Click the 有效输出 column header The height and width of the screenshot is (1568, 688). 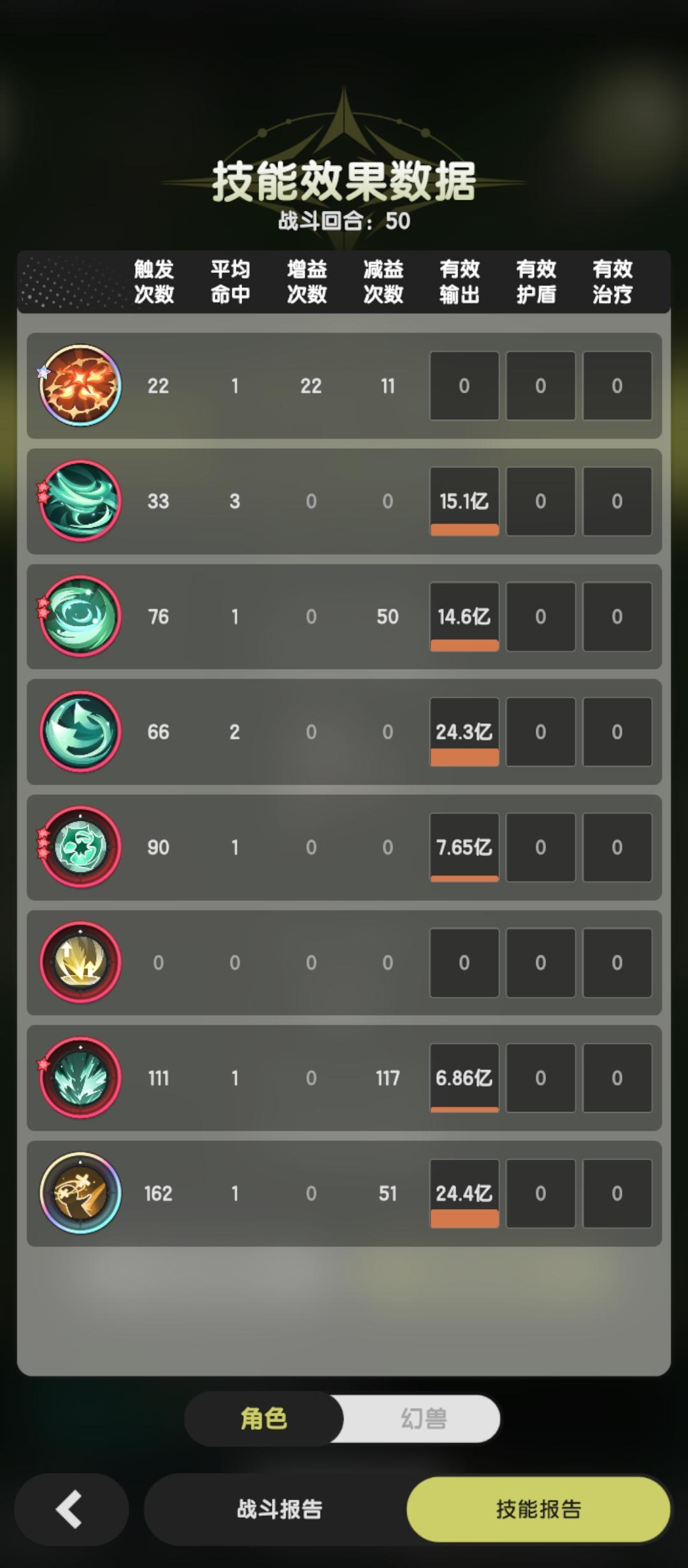pos(459,282)
